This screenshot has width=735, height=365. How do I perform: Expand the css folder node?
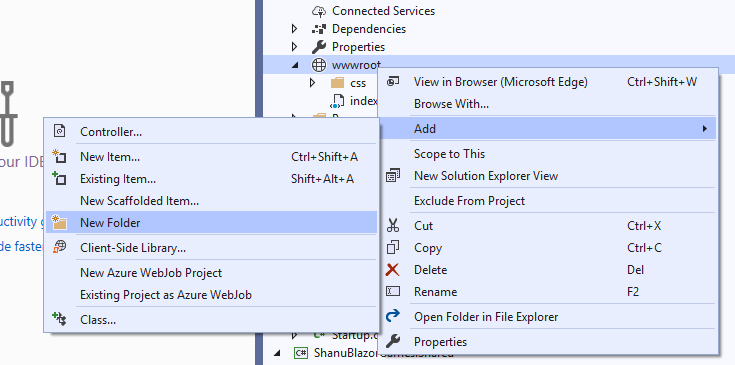click(x=313, y=83)
